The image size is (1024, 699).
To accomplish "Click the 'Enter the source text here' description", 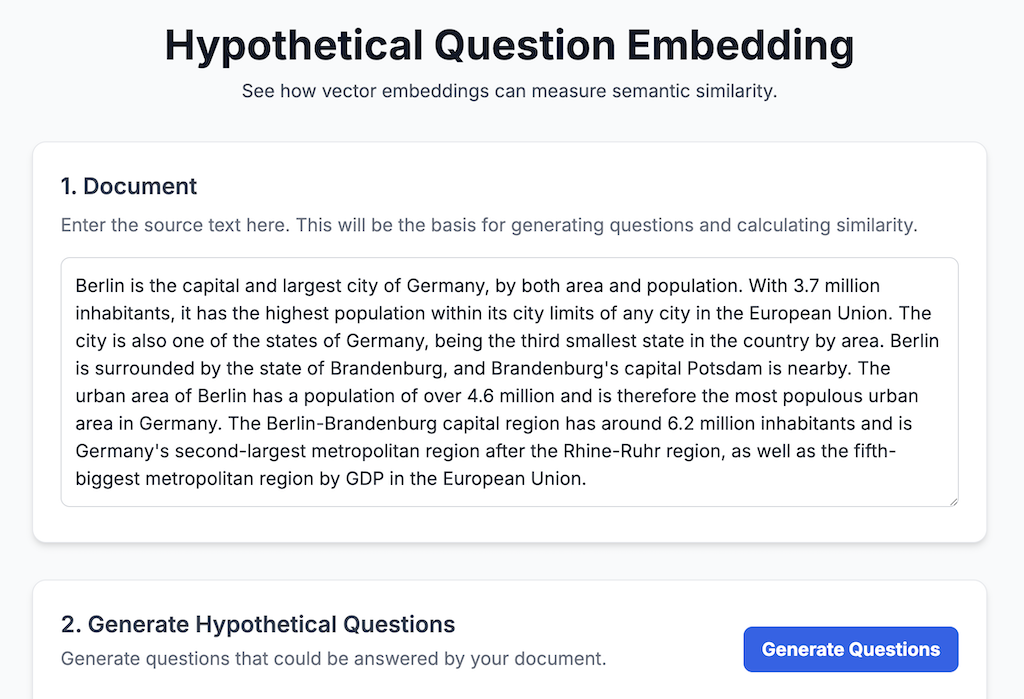I will (x=489, y=225).
